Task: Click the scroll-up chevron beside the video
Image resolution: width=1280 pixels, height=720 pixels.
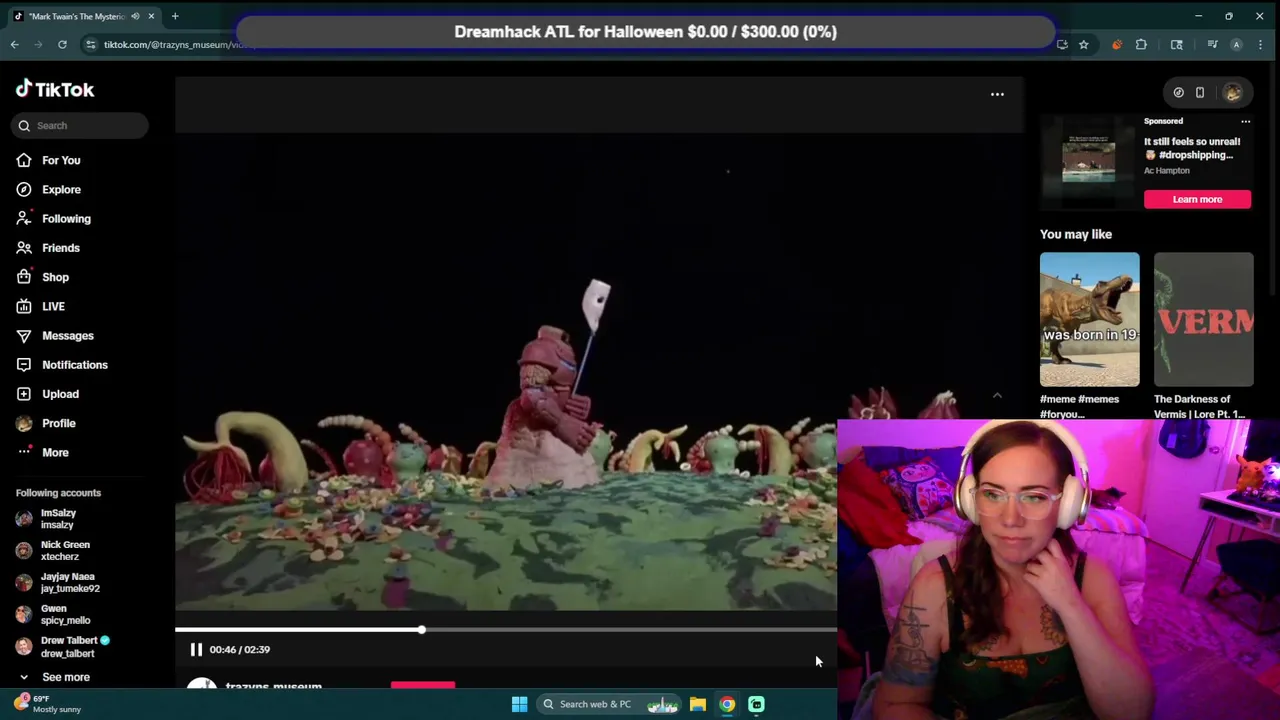Action: pos(997,396)
